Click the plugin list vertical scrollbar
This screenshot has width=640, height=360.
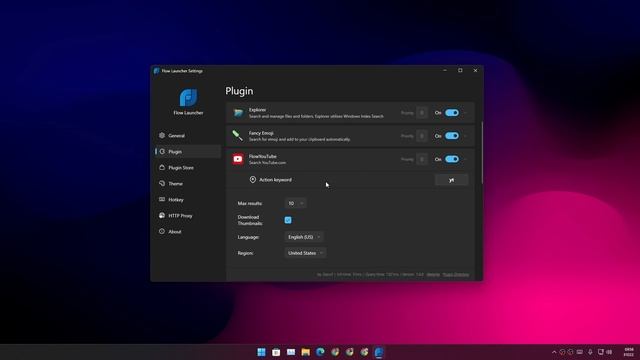482,152
